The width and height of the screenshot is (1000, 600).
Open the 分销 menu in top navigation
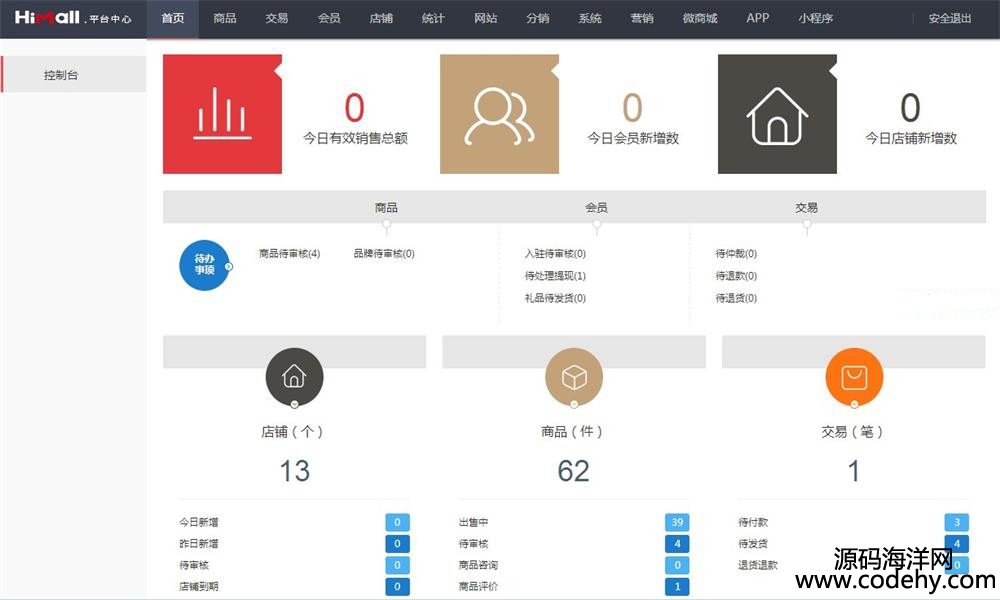pyautogui.click(x=538, y=18)
